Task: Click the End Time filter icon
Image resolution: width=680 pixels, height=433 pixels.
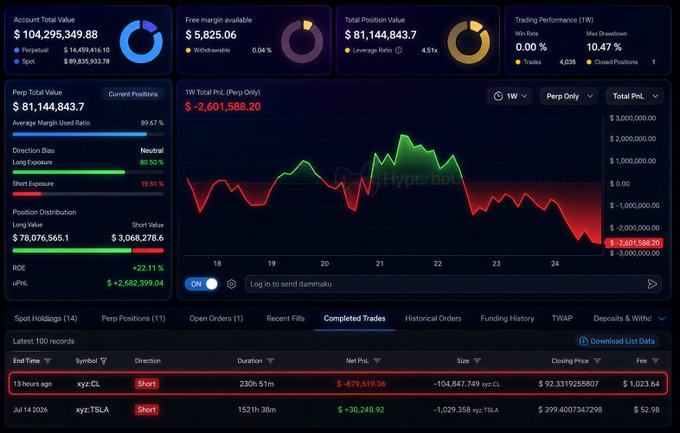Action: click(48, 361)
